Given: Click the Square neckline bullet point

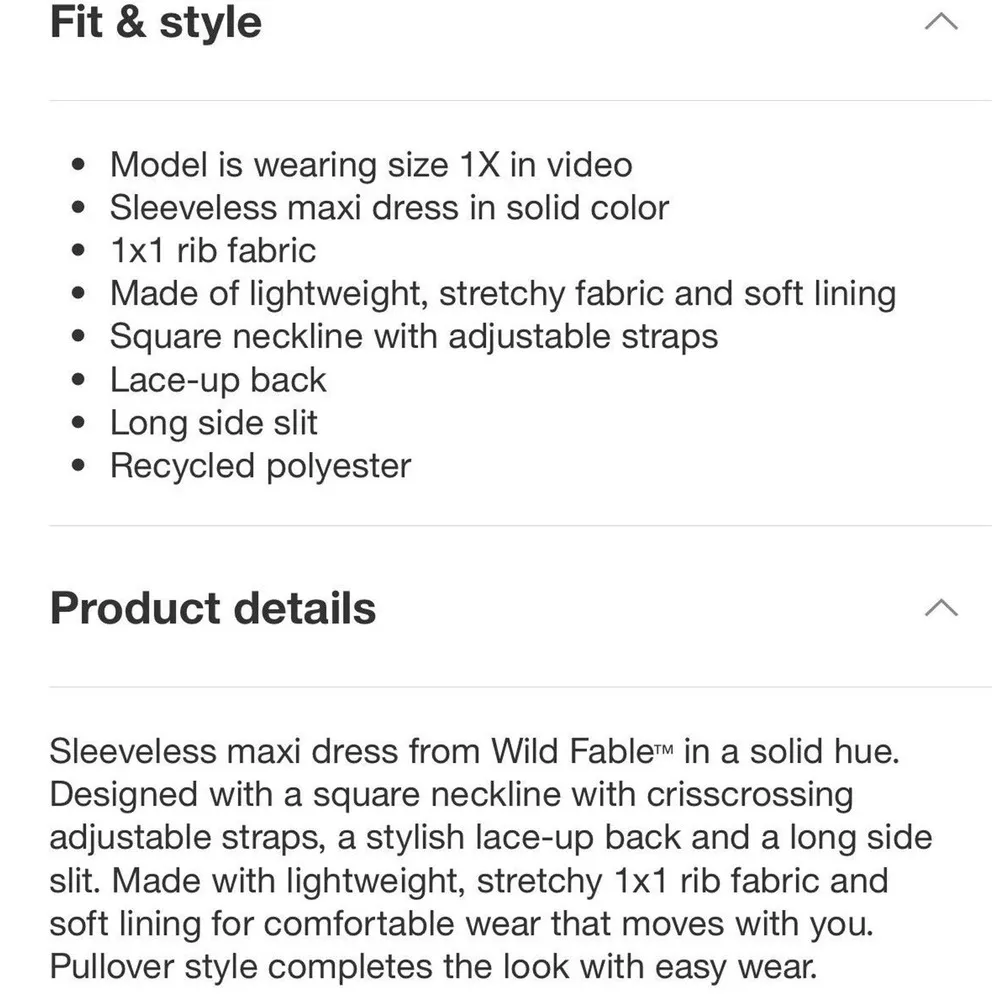Looking at the screenshot, I should [415, 336].
